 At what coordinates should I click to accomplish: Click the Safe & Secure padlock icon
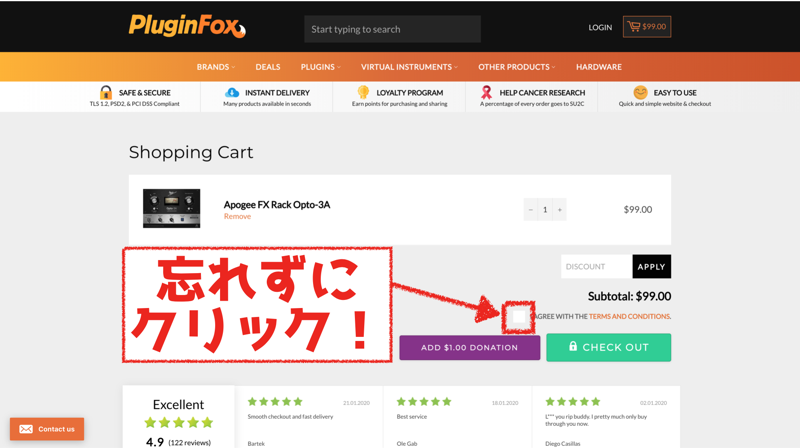[106, 92]
